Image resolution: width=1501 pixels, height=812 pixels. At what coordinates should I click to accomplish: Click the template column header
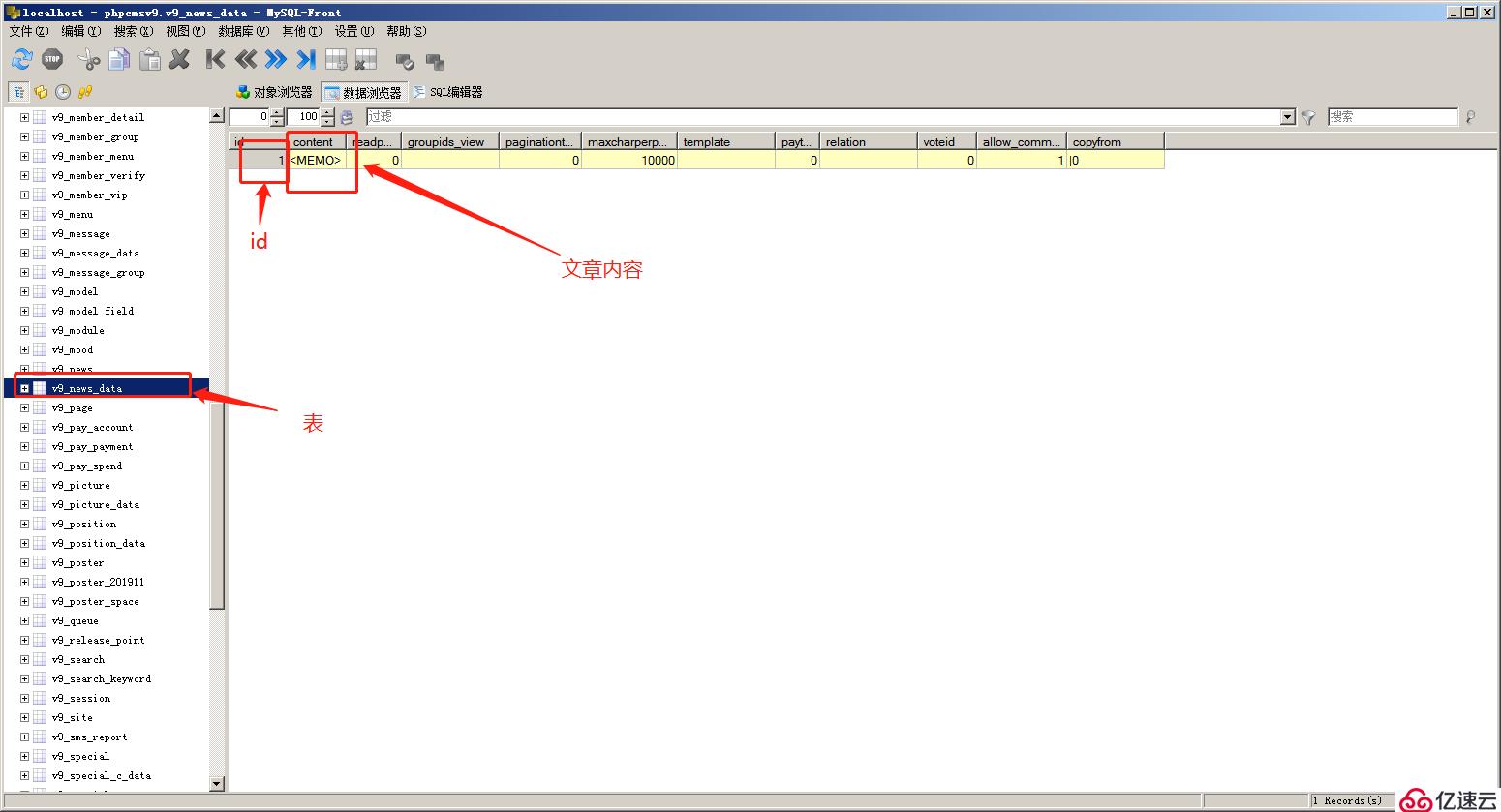pyautogui.click(x=726, y=141)
